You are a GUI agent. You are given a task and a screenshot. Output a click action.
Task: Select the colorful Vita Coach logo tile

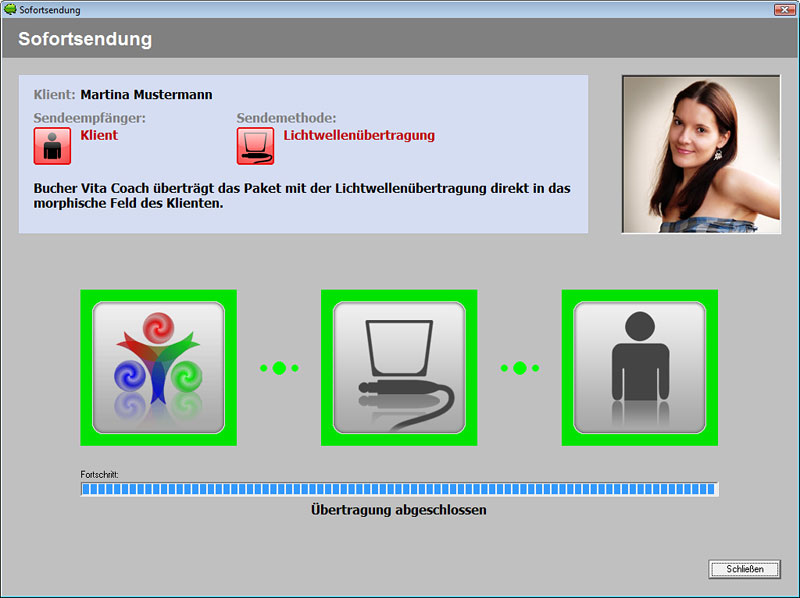pos(158,367)
